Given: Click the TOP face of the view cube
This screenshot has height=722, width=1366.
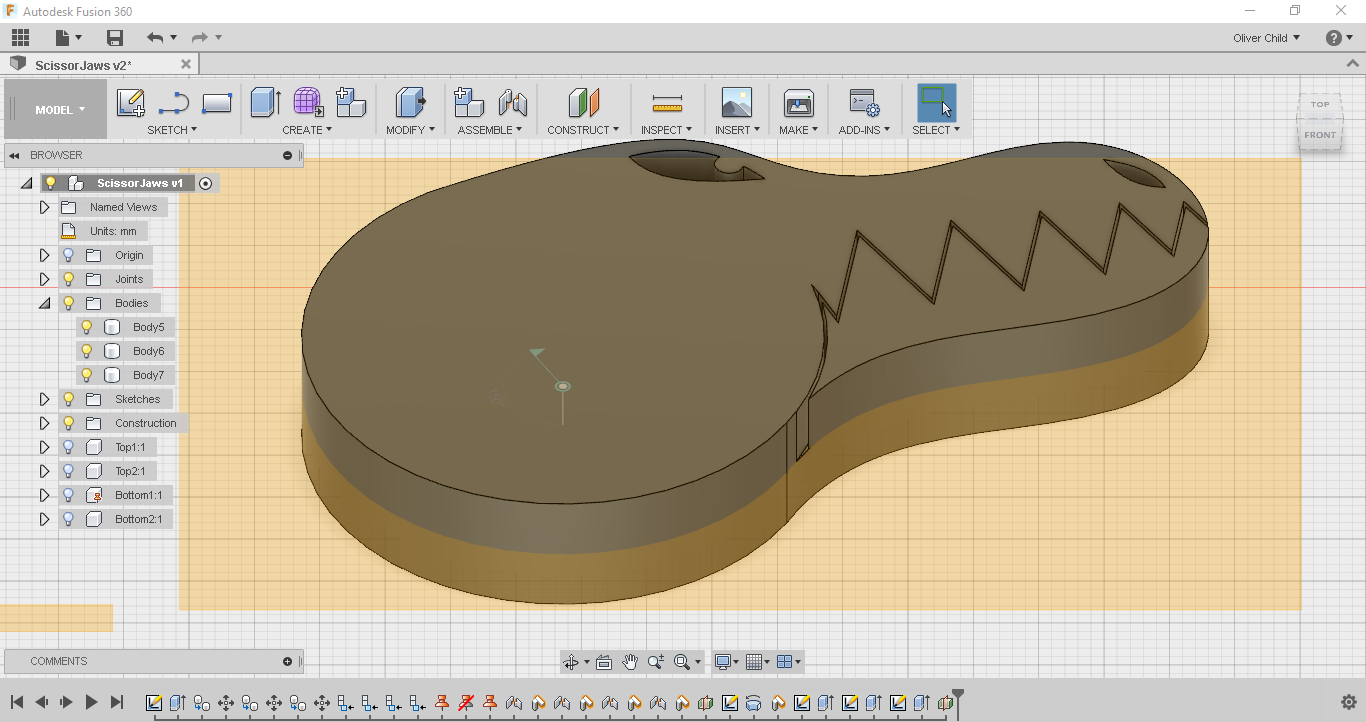Looking at the screenshot, I should tap(1320, 105).
